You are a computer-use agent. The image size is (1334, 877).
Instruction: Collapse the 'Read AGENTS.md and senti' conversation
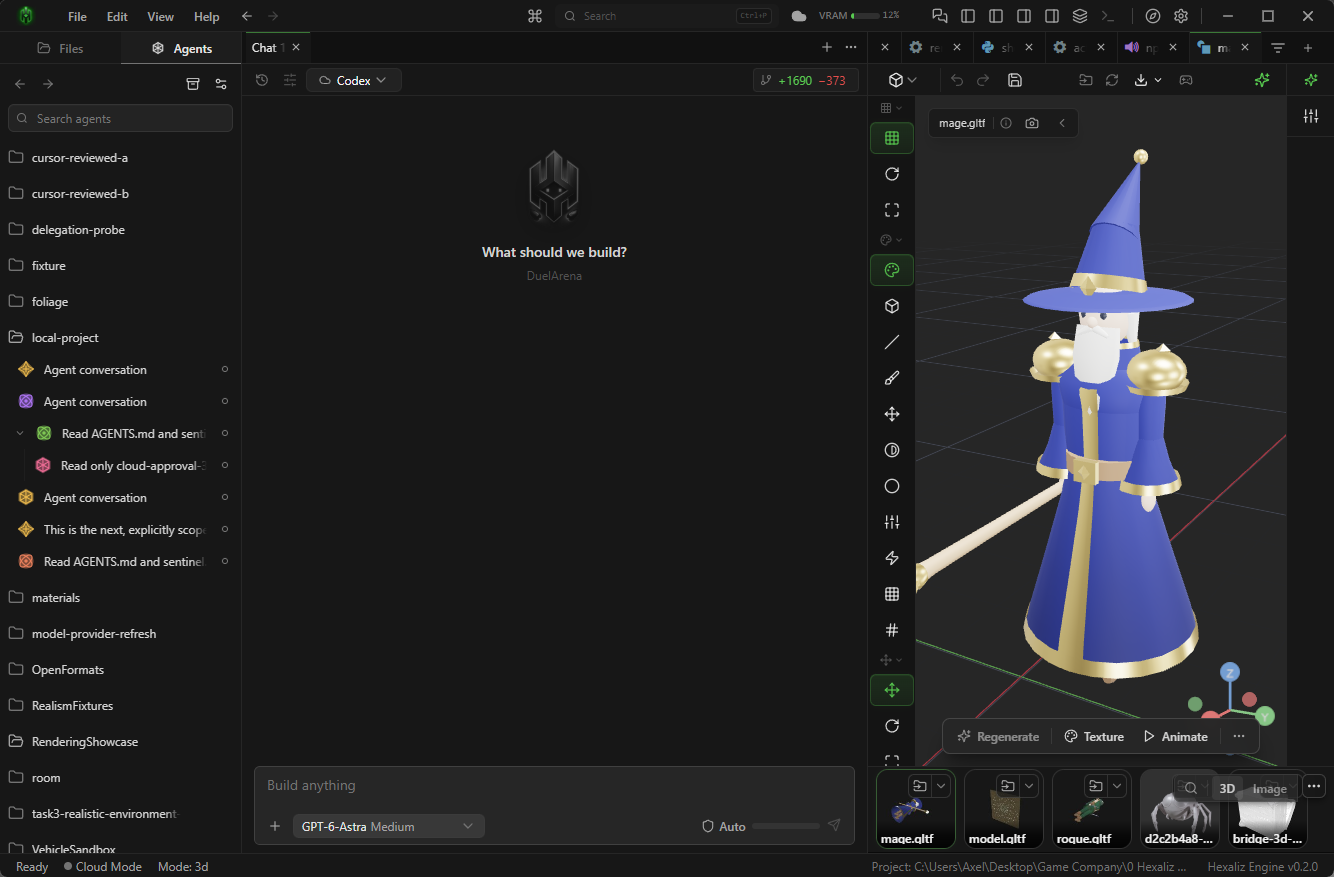click(x=21, y=433)
